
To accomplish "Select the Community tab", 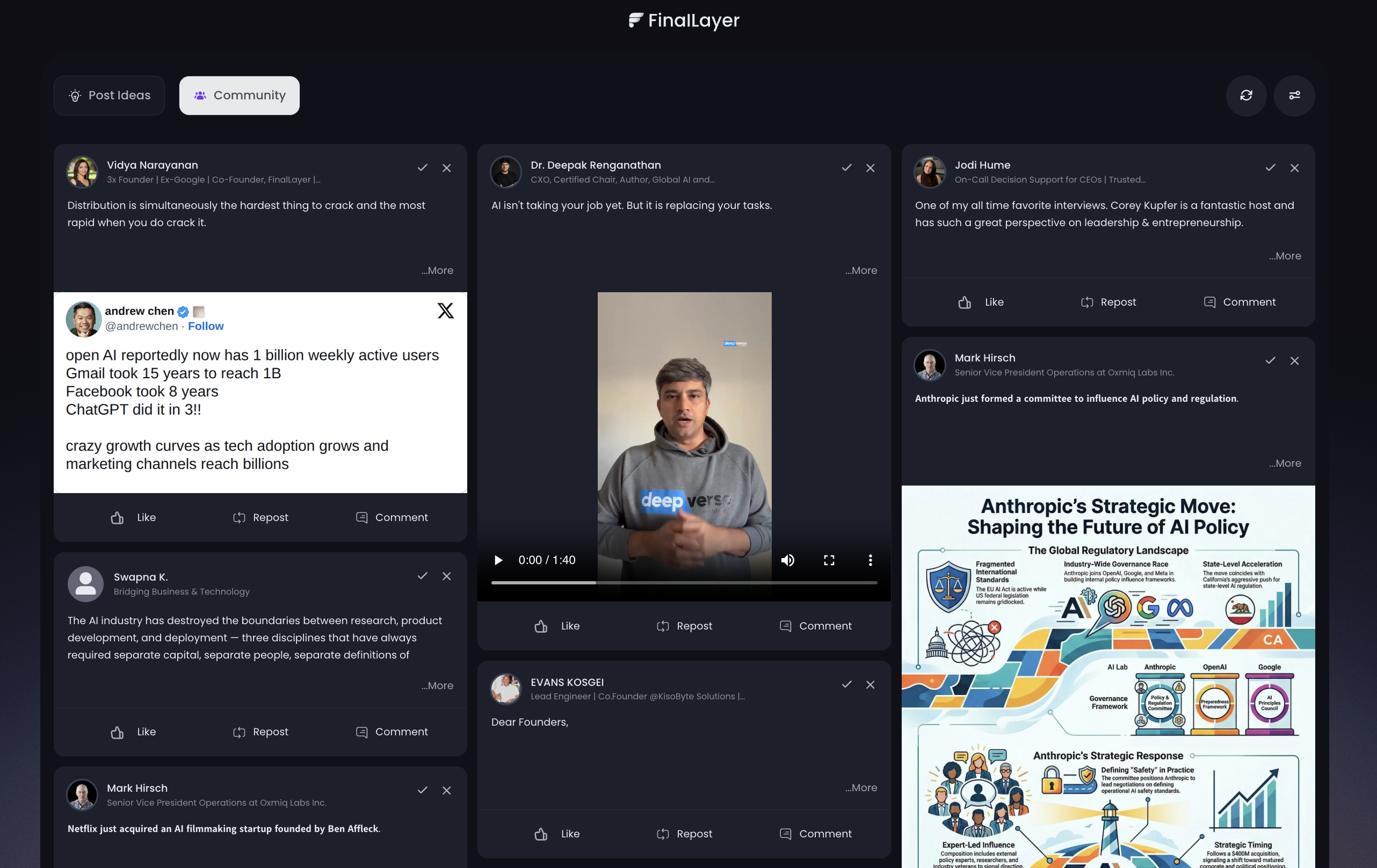I will tap(239, 95).
